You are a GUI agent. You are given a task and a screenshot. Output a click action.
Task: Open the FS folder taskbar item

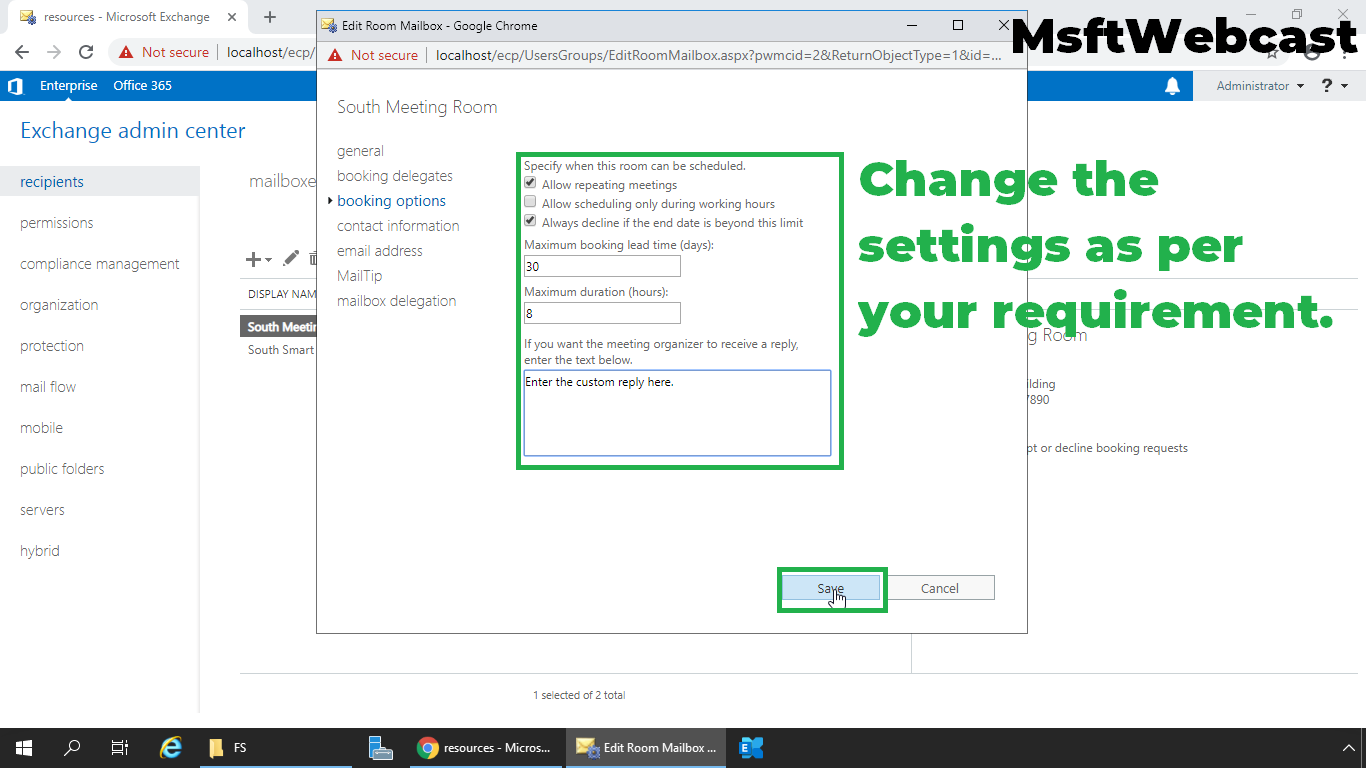276,747
